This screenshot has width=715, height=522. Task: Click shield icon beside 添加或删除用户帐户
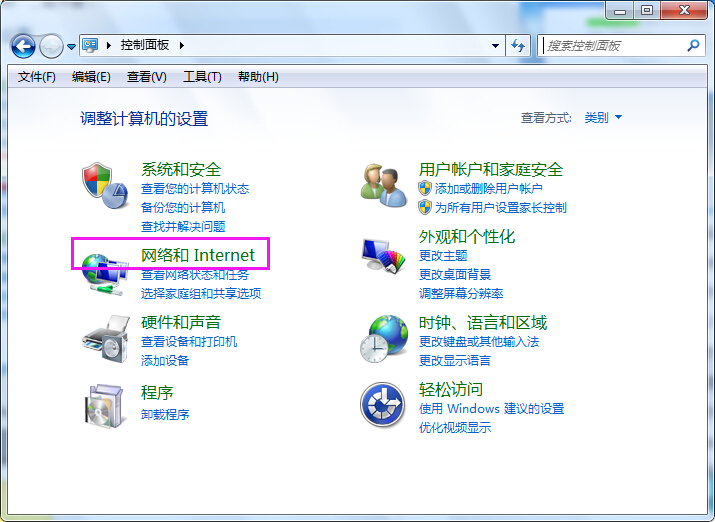pos(425,188)
